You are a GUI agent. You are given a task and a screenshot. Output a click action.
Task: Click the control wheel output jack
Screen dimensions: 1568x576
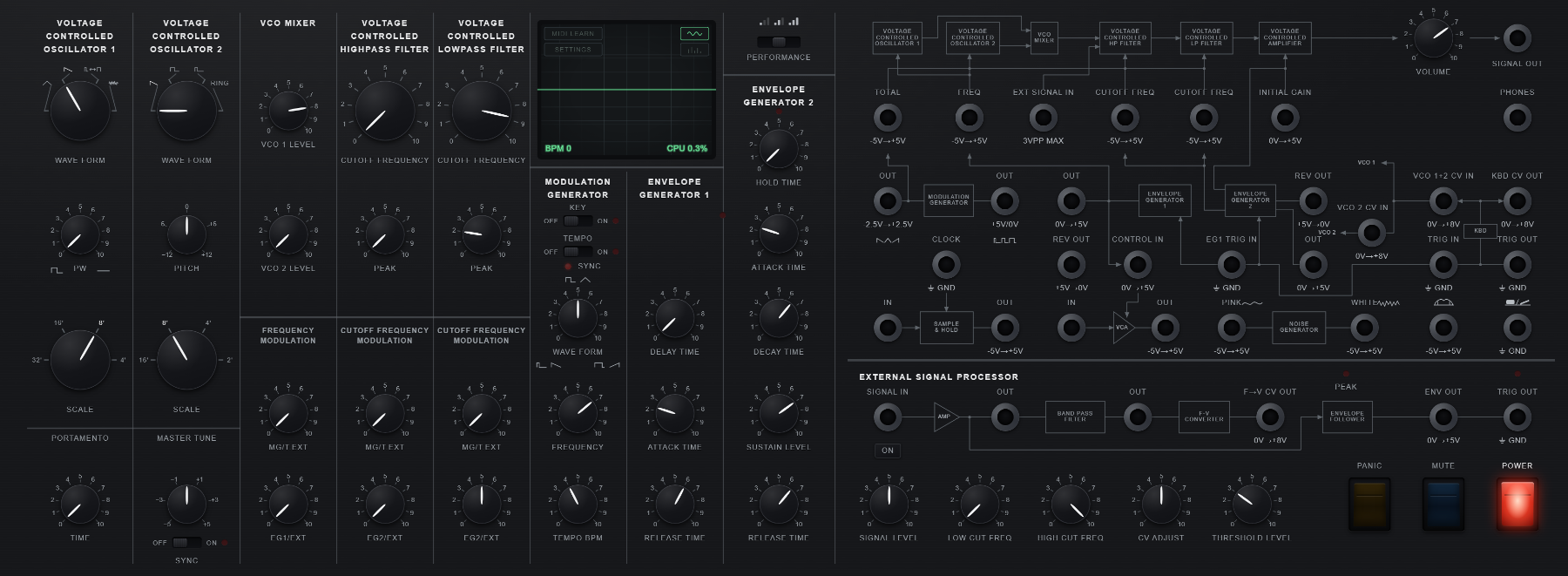[x=1443, y=328]
